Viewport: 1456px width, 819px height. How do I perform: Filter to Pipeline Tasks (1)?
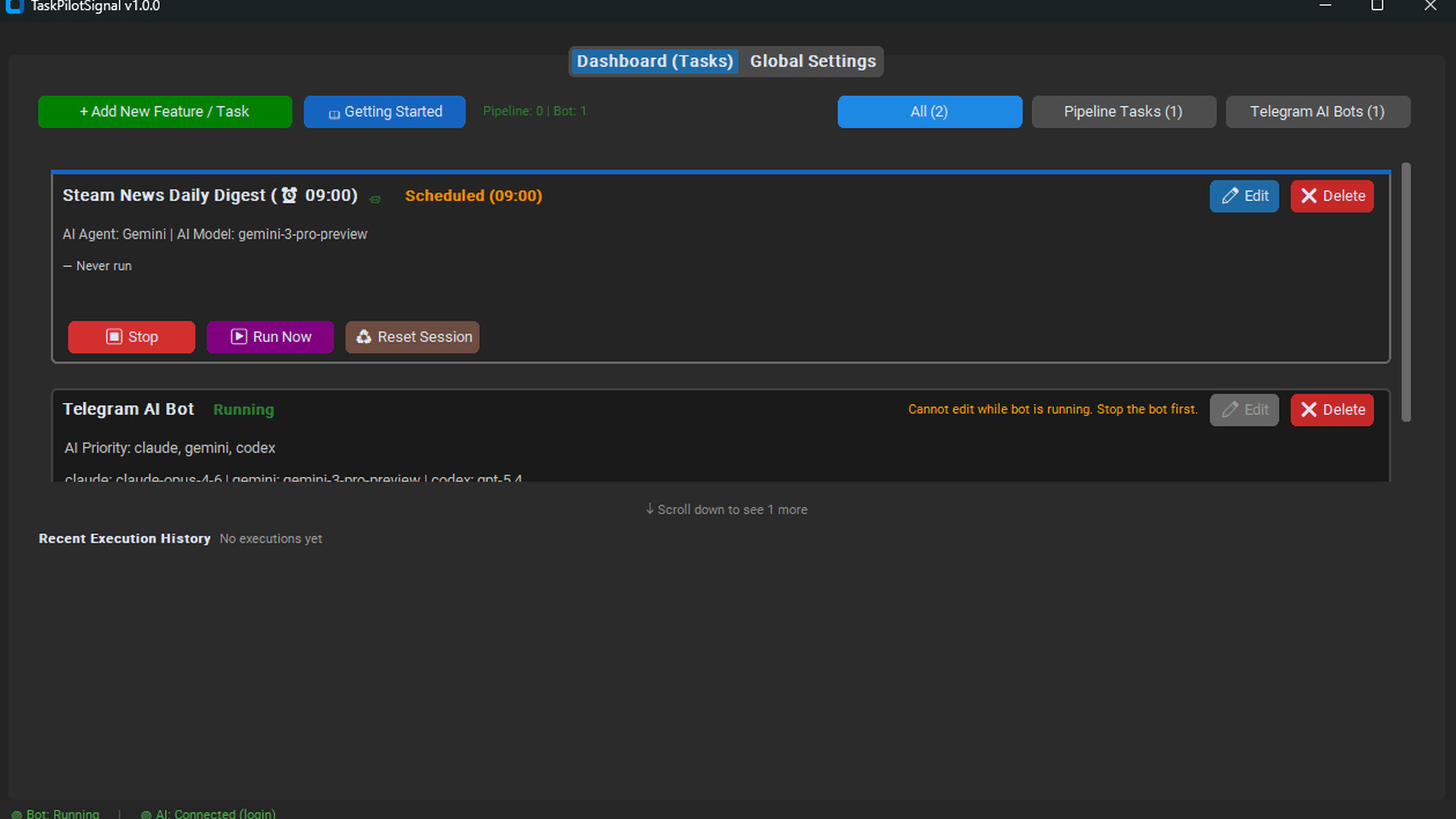(1123, 111)
